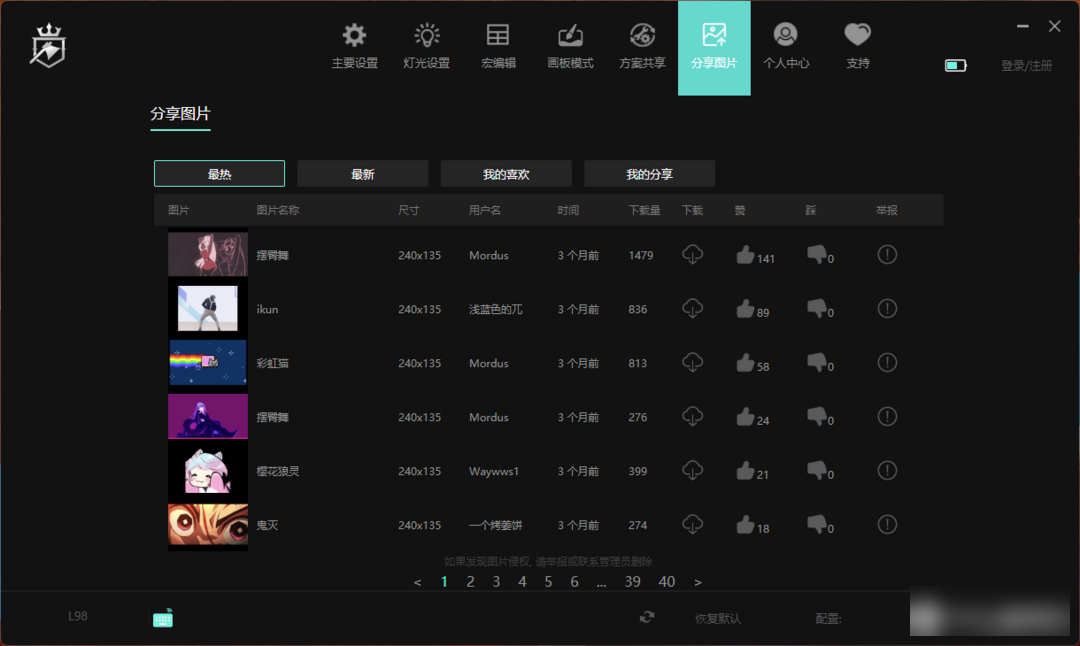The width and height of the screenshot is (1080, 646).
Task: Open the 樱花狼灵 thumbnail
Action: click(207, 471)
